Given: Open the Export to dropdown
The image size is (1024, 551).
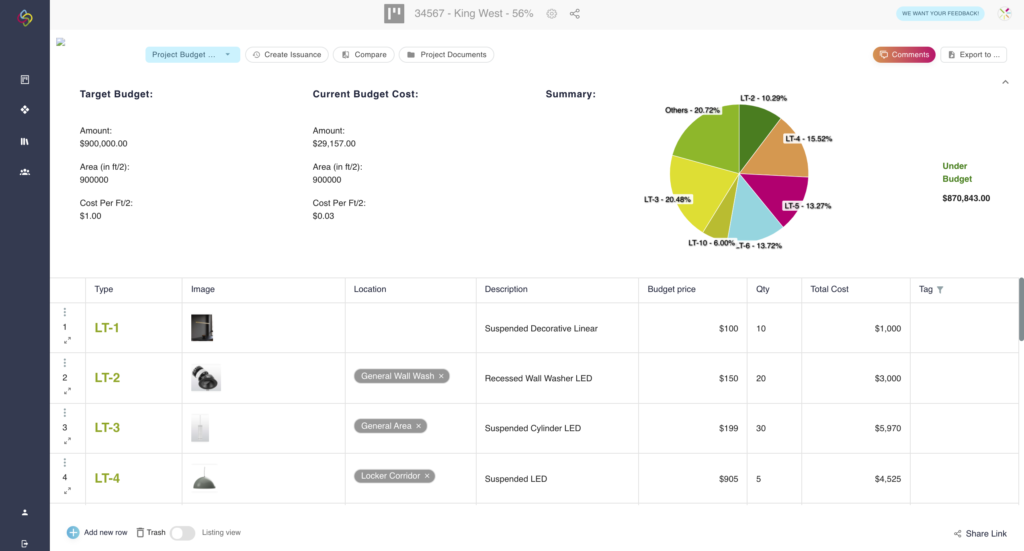Looking at the screenshot, I should click(x=973, y=55).
